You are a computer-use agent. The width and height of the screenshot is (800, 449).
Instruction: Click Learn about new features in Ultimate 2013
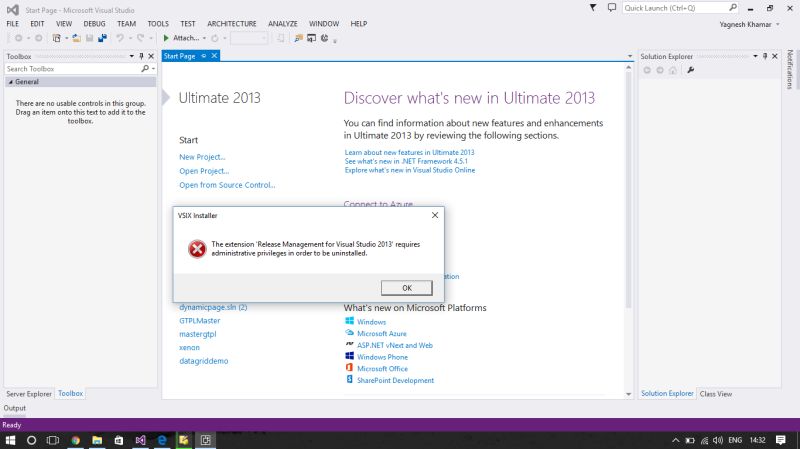(409, 152)
